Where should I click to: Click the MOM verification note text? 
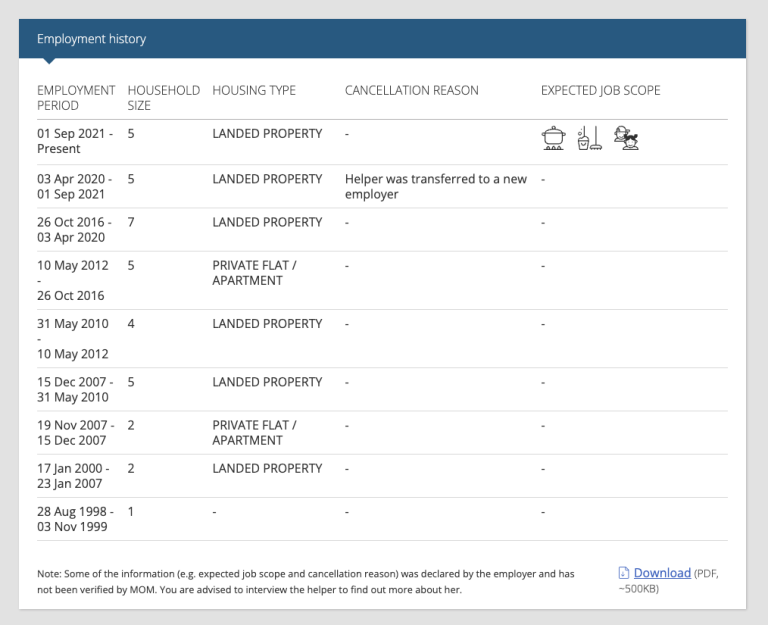[306, 581]
